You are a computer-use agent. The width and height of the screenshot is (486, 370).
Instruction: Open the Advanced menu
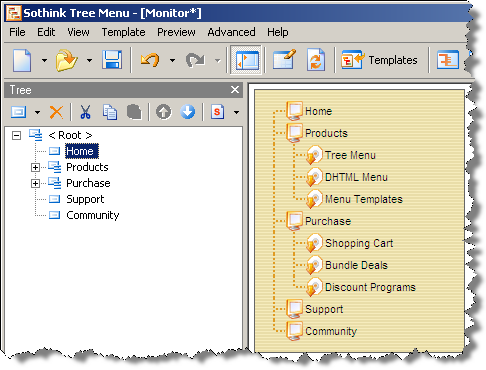(231, 32)
